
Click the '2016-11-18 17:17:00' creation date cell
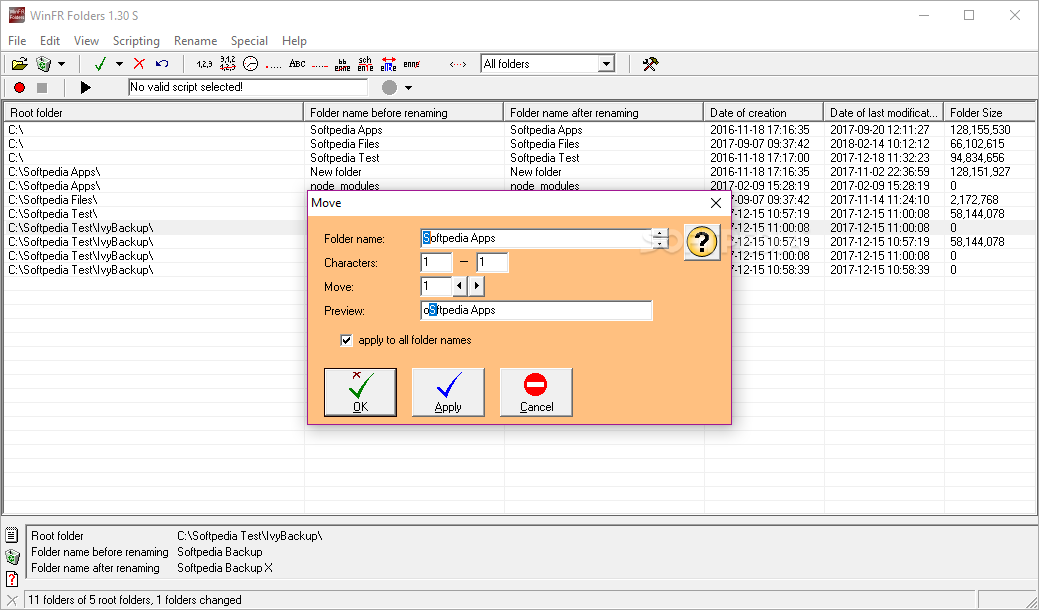pos(760,158)
